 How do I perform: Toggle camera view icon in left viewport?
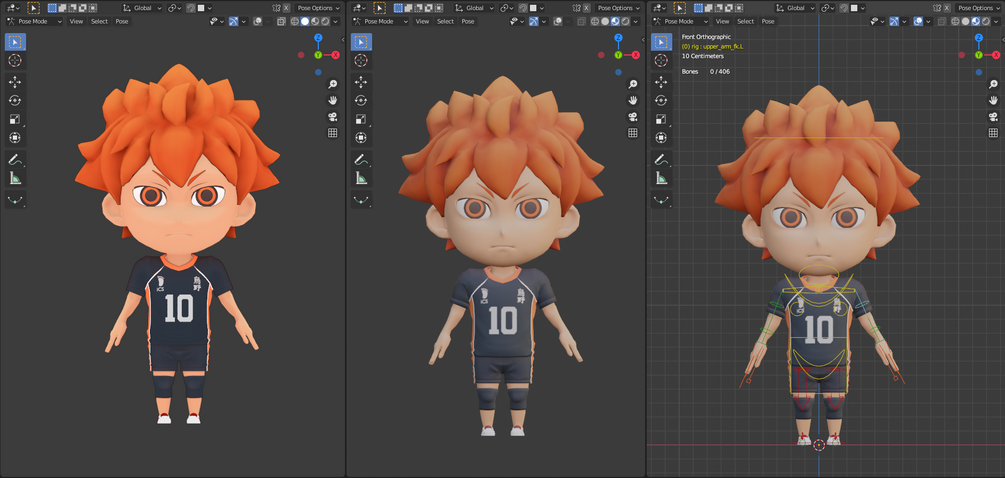tap(333, 116)
